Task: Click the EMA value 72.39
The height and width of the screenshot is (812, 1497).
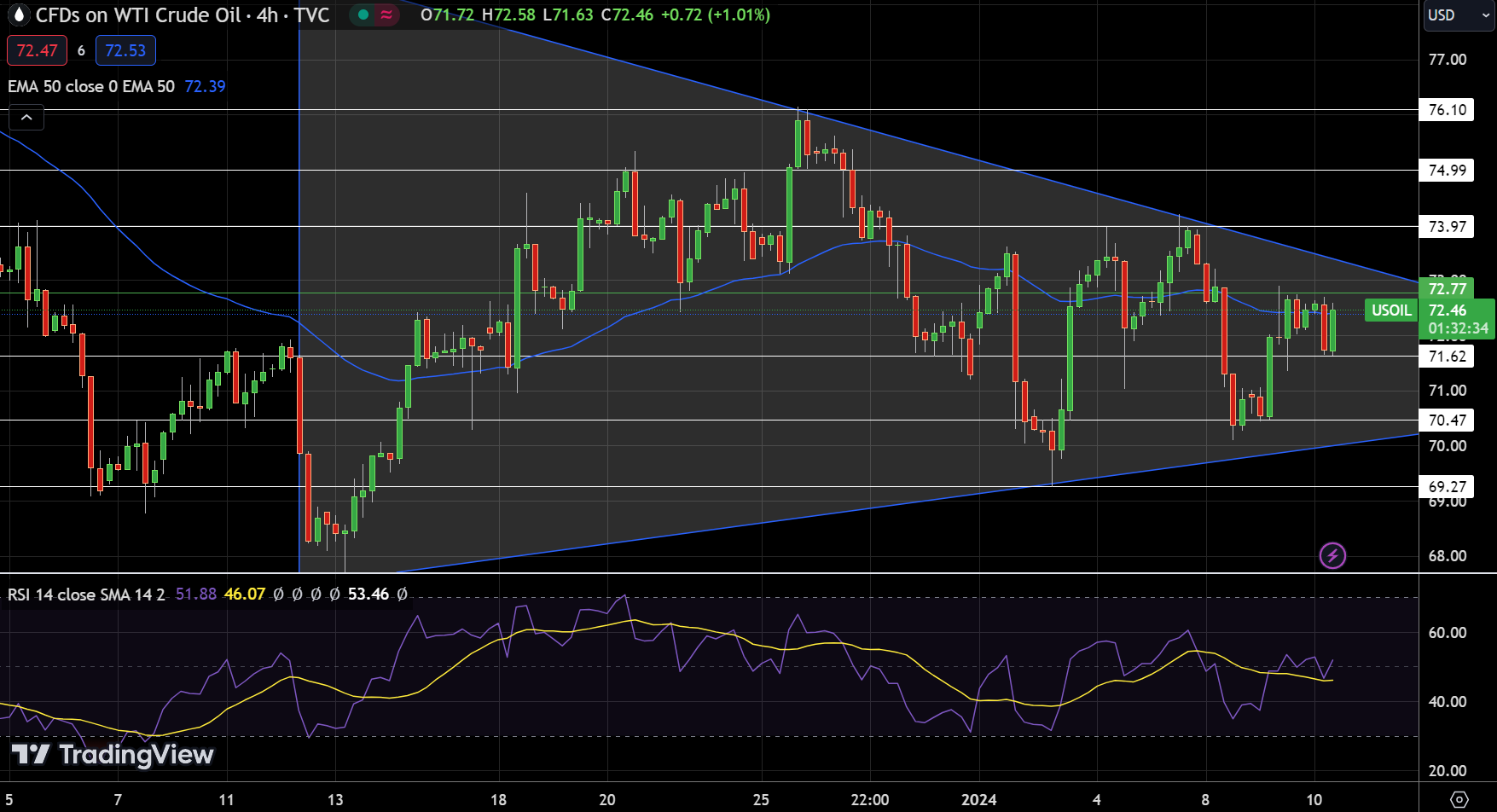Action: (x=205, y=86)
